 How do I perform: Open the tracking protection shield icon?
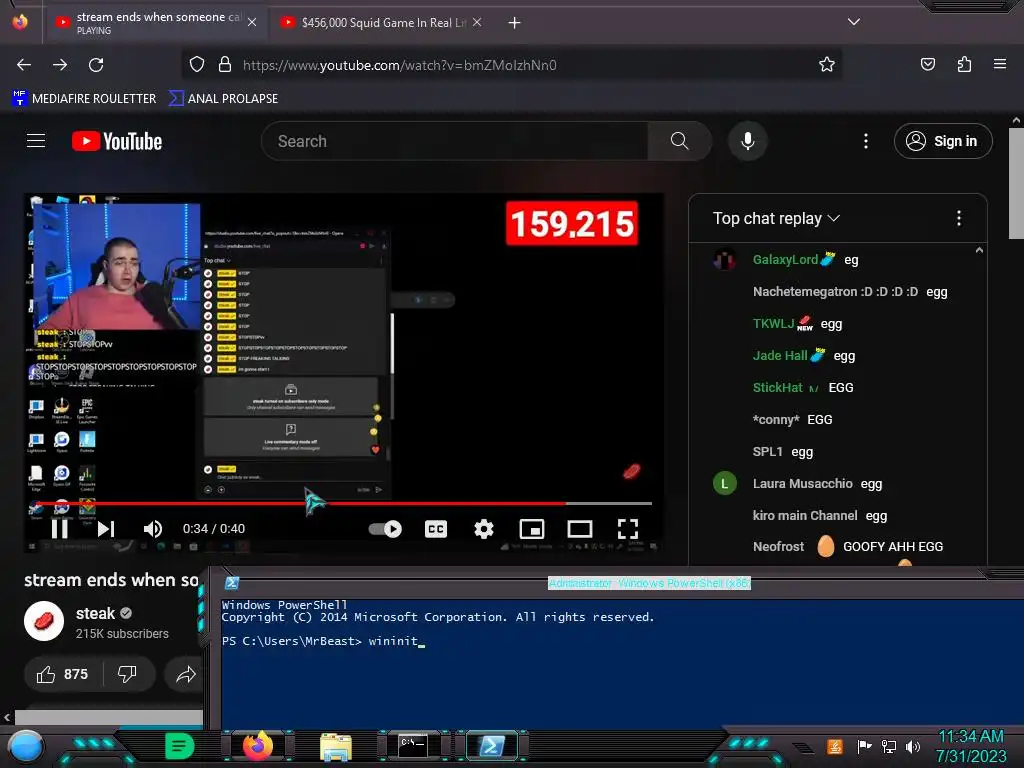[197, 65]
